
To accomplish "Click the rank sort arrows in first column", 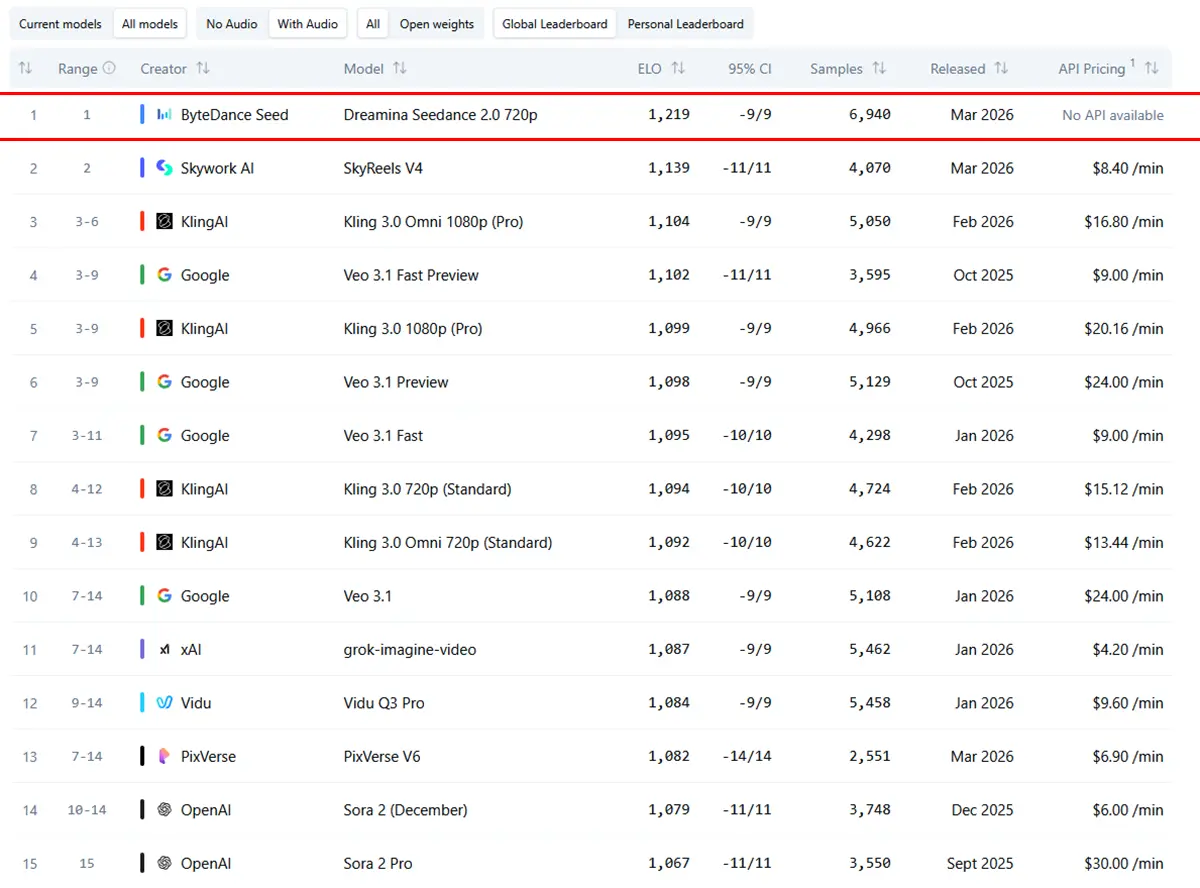I will point(26,69).
